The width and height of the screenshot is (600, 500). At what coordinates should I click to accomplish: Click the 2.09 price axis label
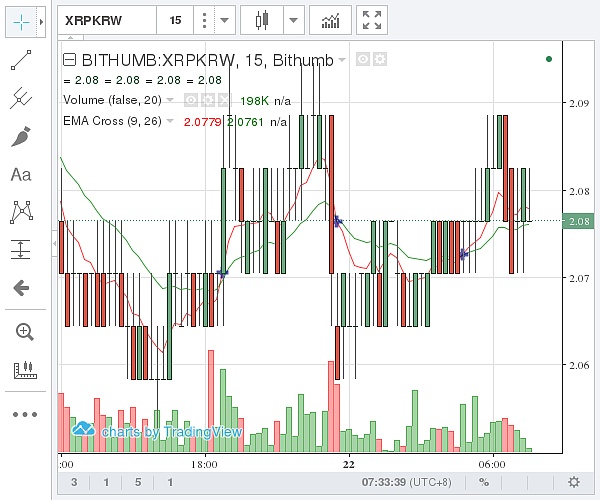tap(578, 103)
